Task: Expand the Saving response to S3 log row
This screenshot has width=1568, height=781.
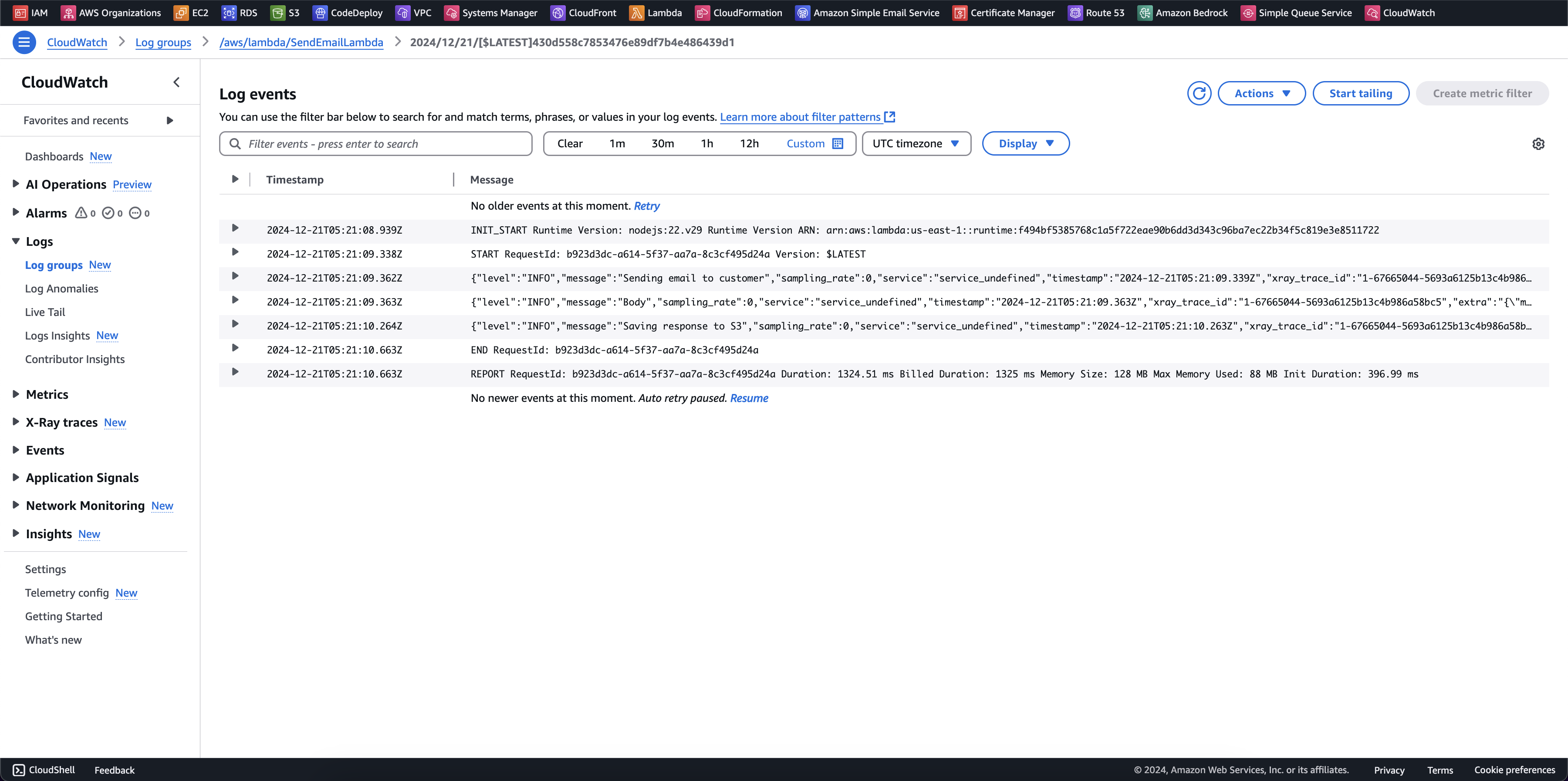Action: coord(235,323)
